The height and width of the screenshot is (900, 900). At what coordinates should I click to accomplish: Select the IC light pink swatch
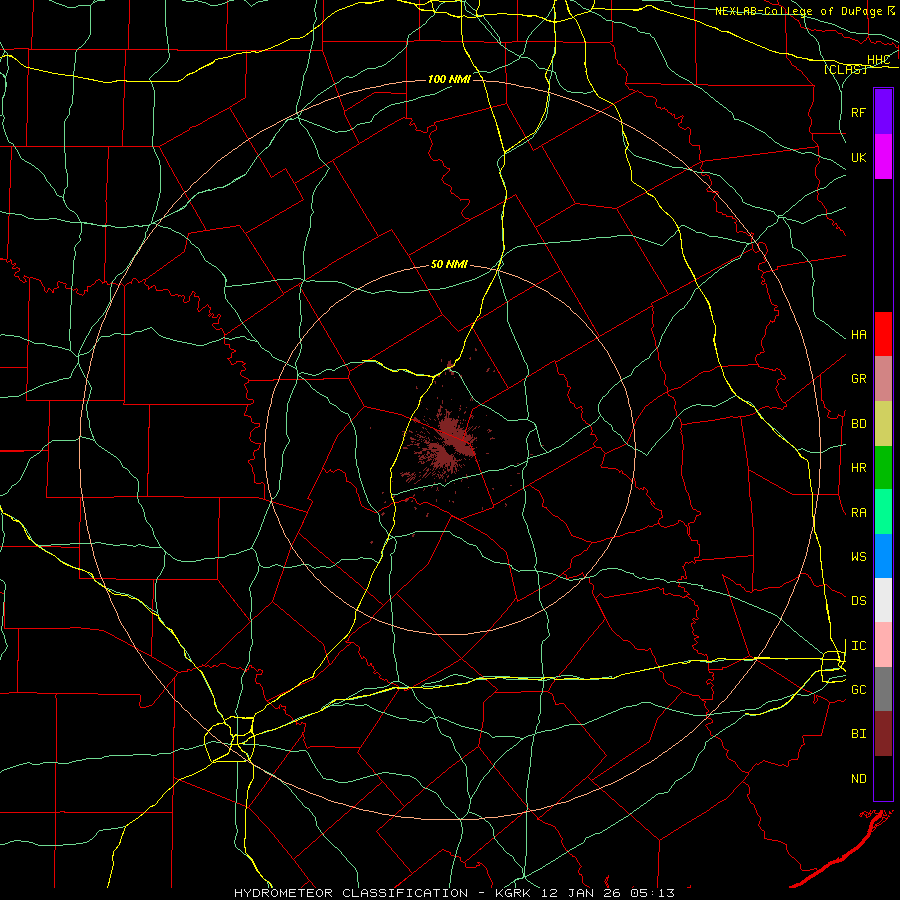click(x=883, y=645)
